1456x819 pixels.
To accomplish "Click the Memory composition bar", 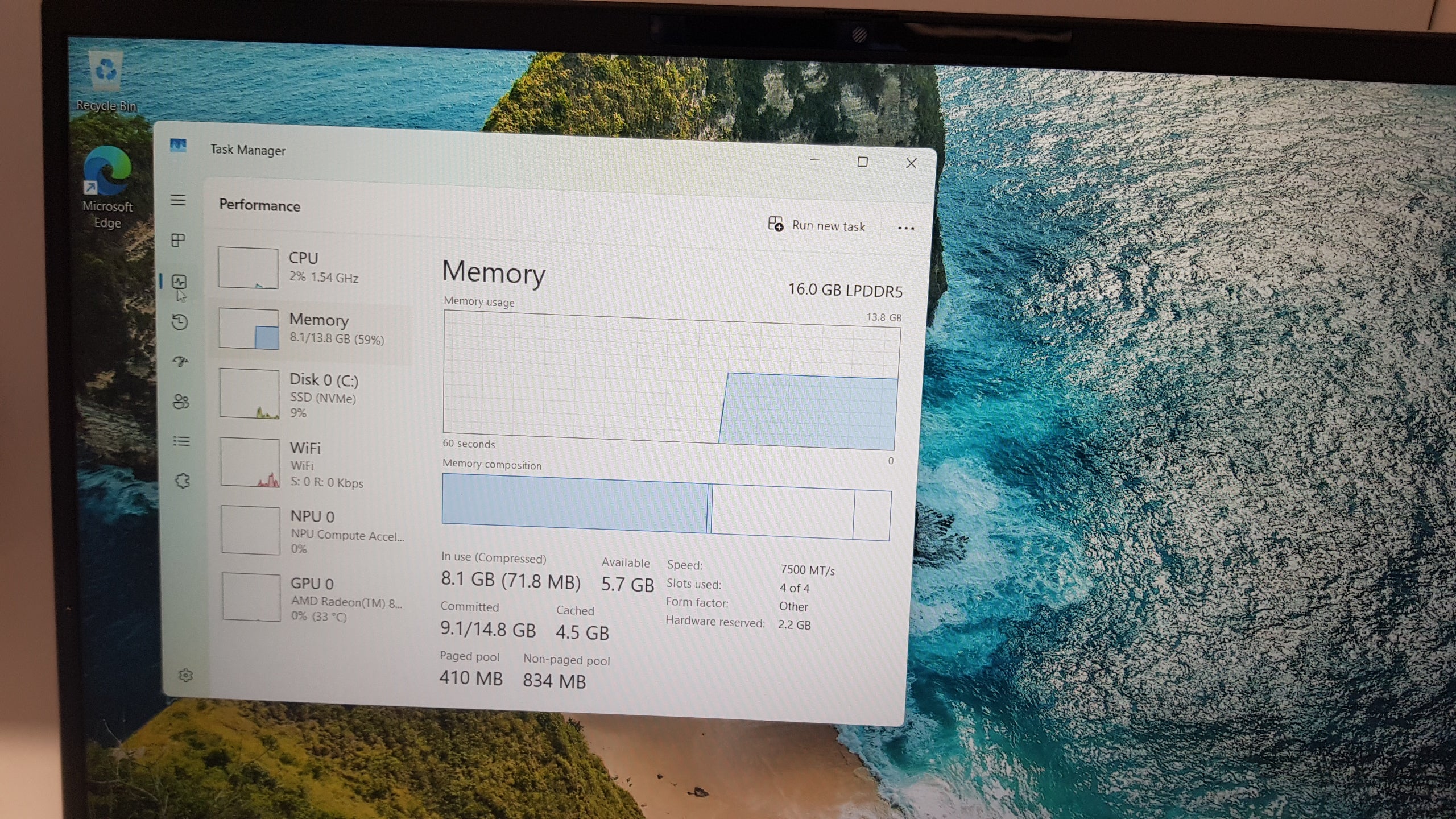I will click(667, 507).
